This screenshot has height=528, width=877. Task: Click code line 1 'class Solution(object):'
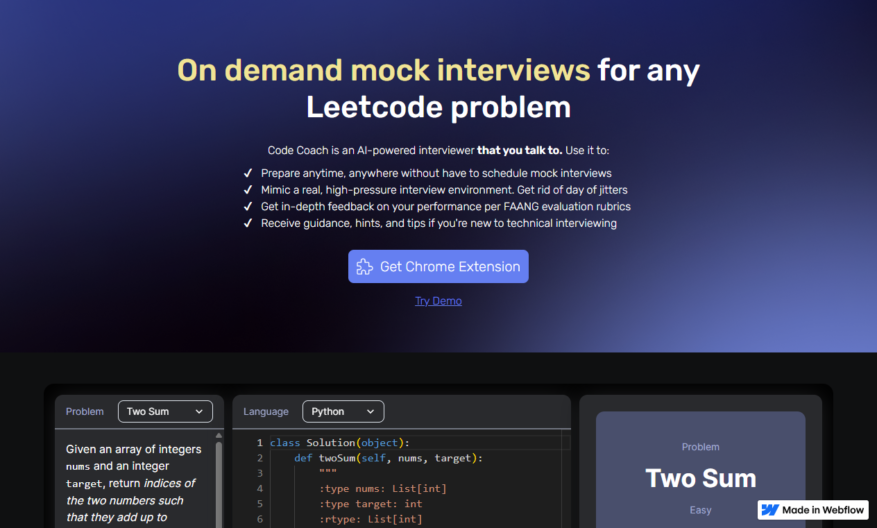(340, 442)
